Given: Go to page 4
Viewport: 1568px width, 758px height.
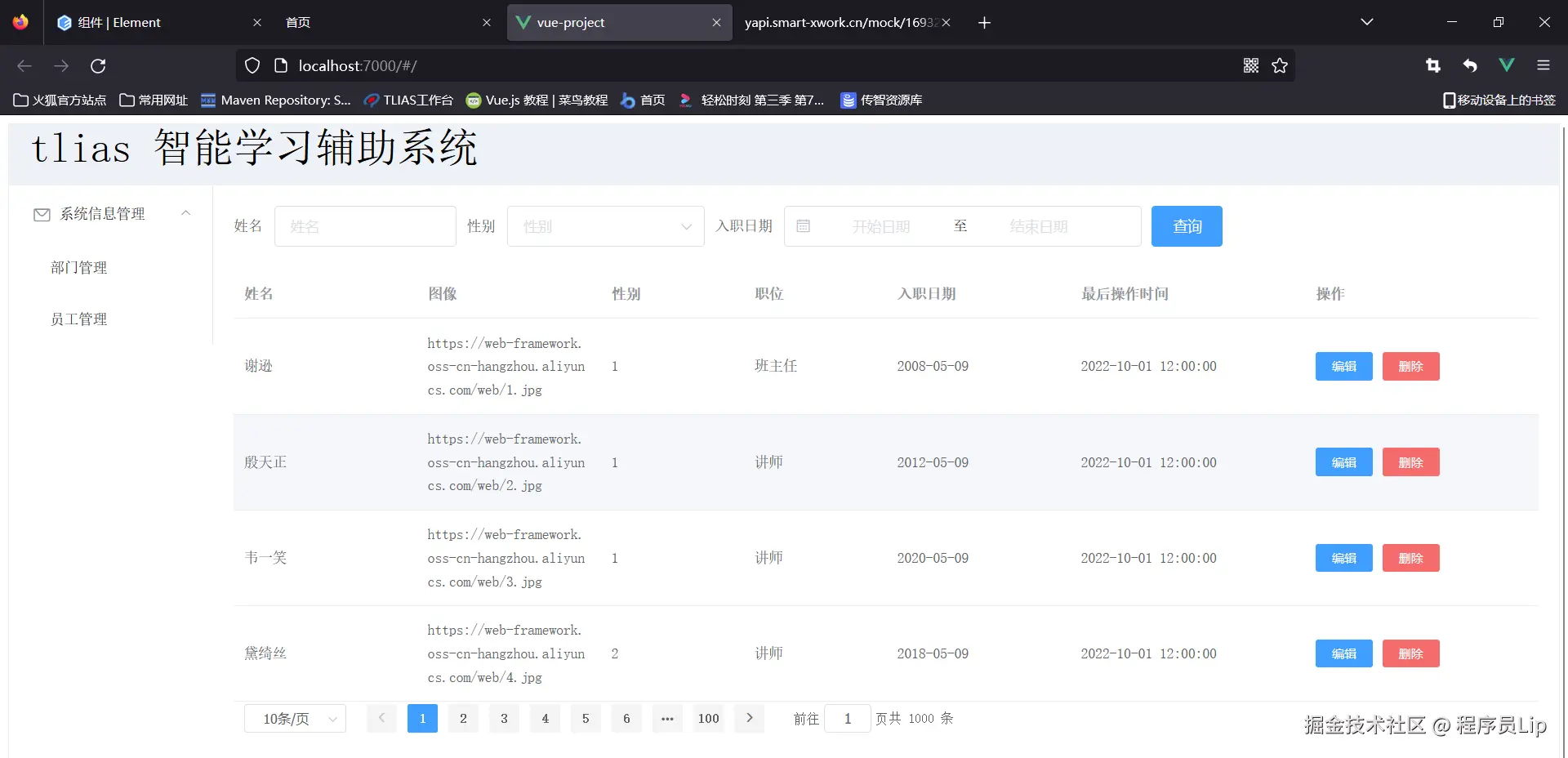Looking at the screenshot, I should (x=545, y=719).
